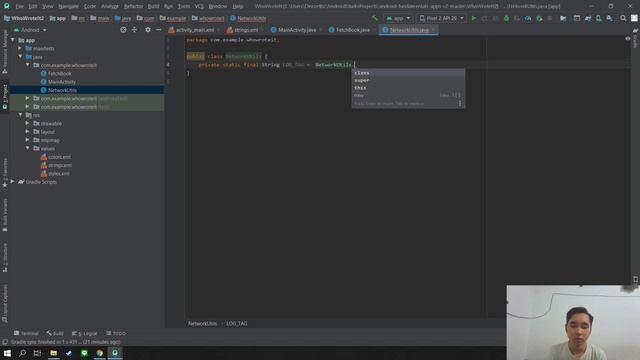Viewport: 640px width, 360px height.
Task: Open Project panel settings gear
Action: point(148,30)
